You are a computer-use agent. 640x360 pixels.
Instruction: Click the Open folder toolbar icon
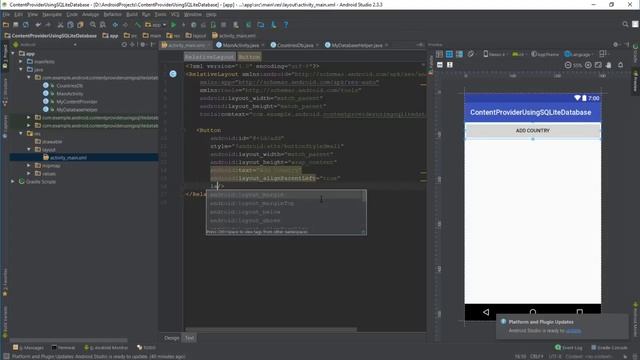click(x=6, y=25)
